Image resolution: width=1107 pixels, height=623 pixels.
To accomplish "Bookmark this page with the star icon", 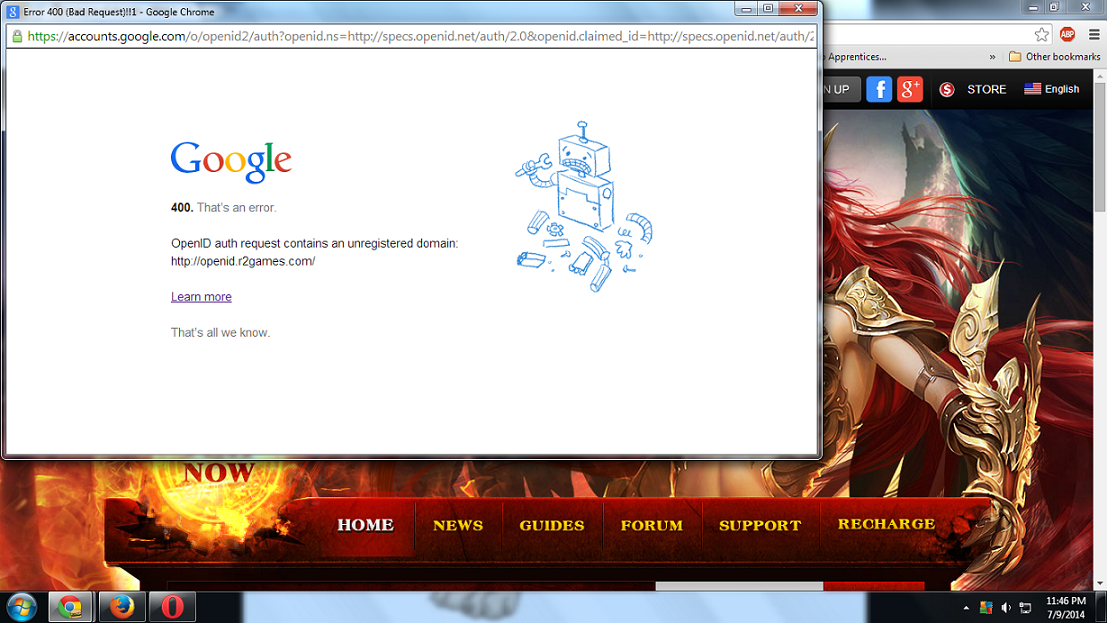I will (1042, 34).
